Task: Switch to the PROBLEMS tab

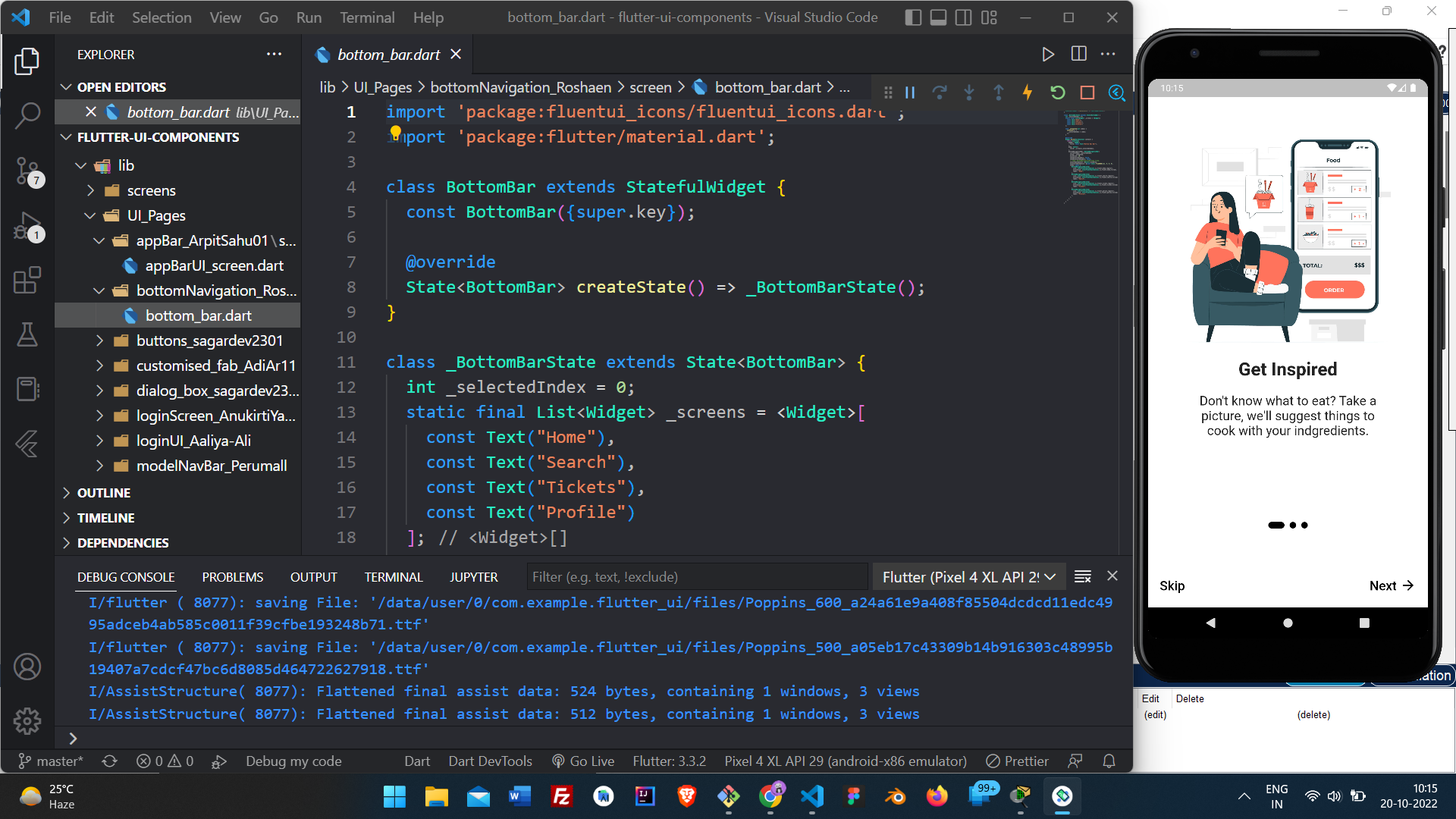Action: (233, 577)
